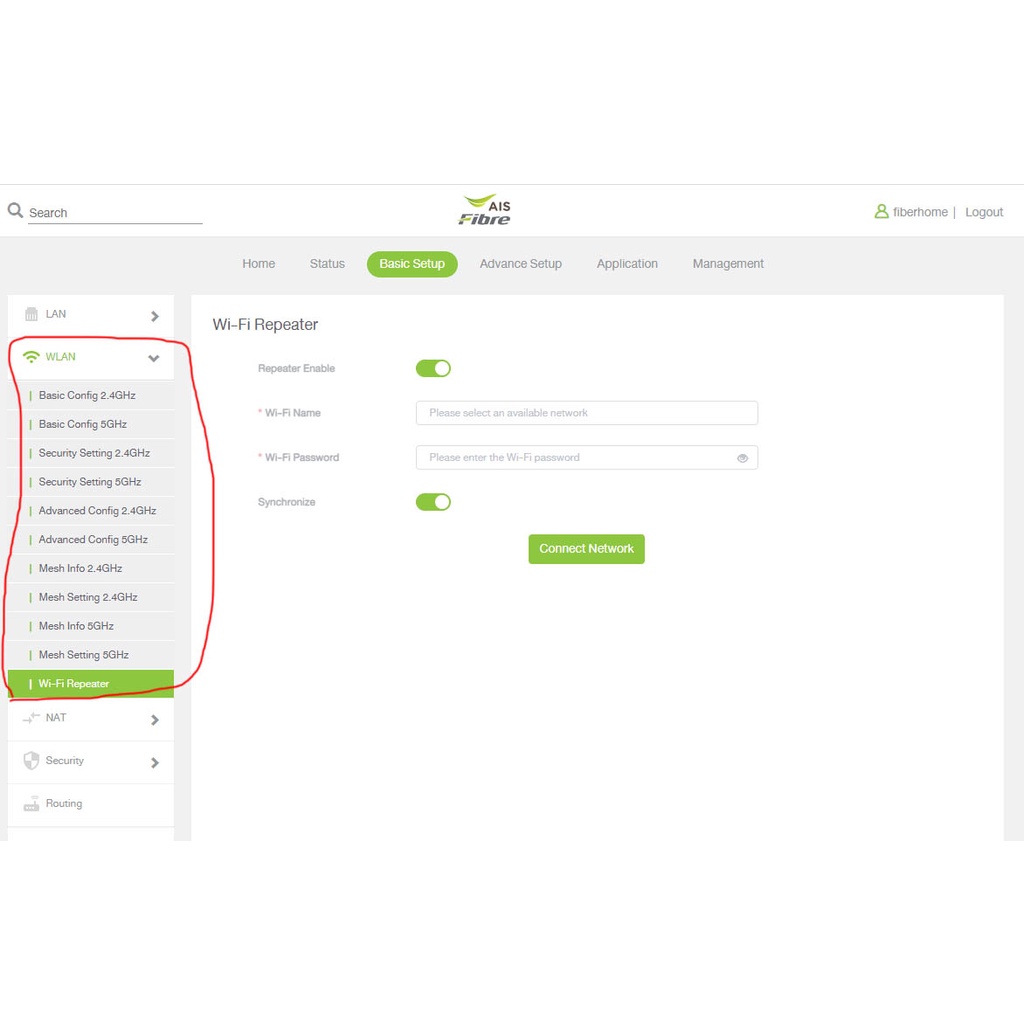Open Mesh Setting 5GHz in sidebar
This screenshot has height=1024, width=1024.
[x=84, y=655]
